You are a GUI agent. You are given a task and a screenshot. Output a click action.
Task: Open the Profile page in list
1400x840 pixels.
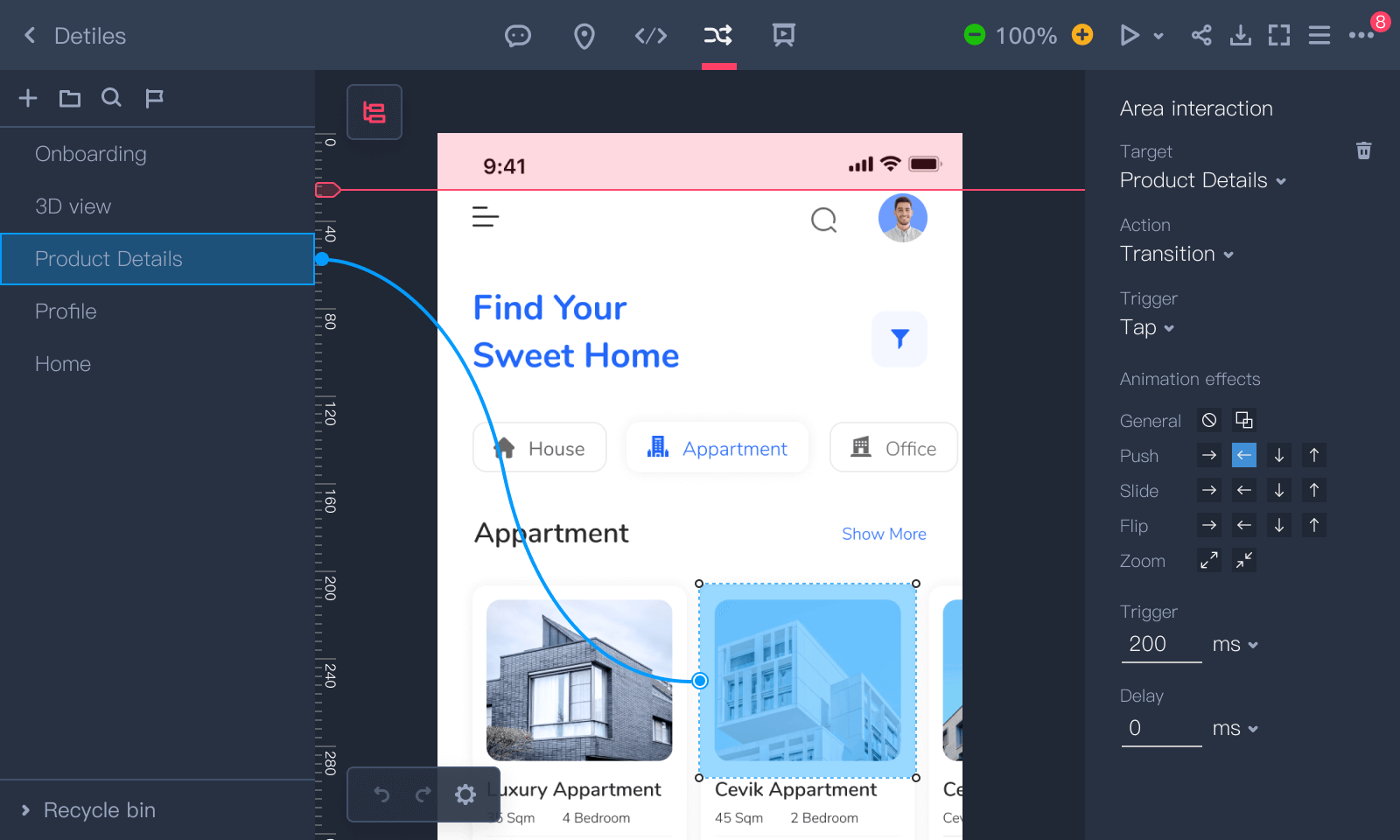tap(66, 311)
